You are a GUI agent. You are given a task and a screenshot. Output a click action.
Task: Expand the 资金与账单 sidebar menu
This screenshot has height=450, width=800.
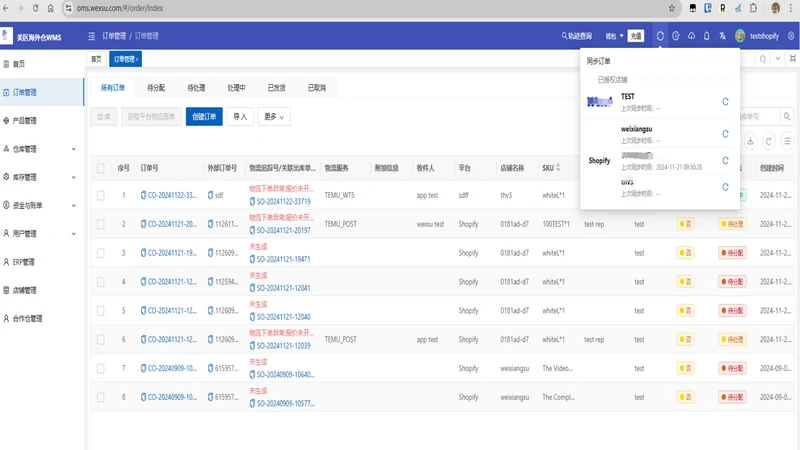pyautogui.click(x=41, y=205)
